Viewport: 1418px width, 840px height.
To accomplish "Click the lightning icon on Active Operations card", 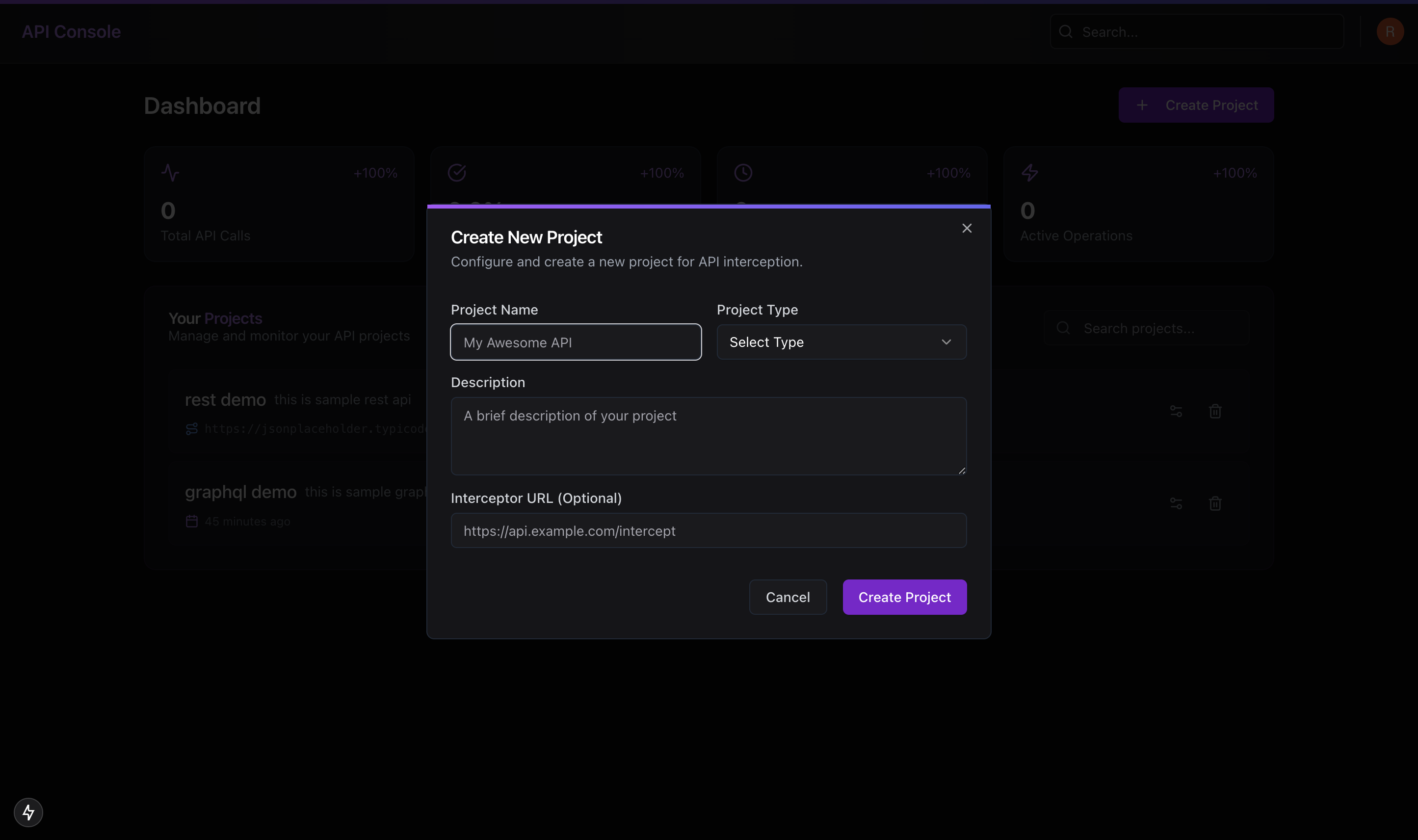I will (x=1030, y=173).
